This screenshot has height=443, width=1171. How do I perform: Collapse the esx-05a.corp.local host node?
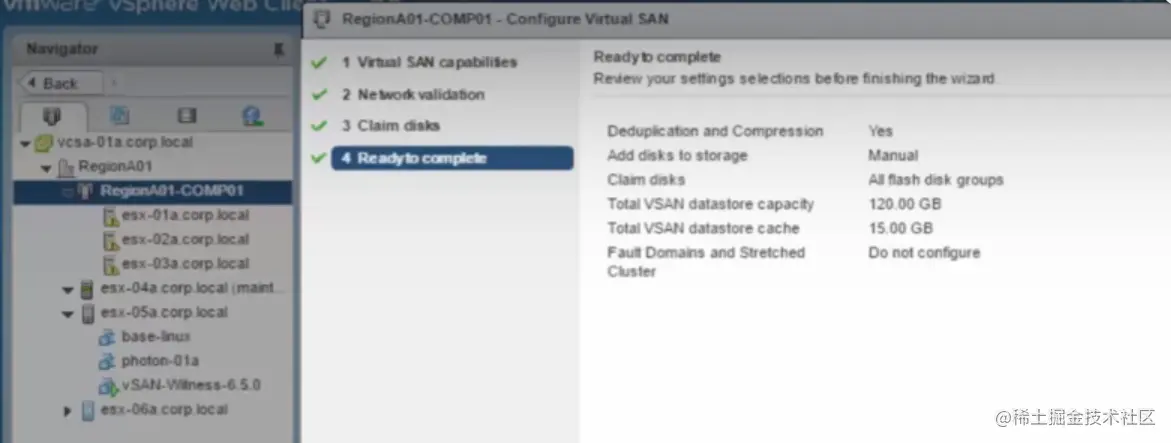(x=67, y=313)
